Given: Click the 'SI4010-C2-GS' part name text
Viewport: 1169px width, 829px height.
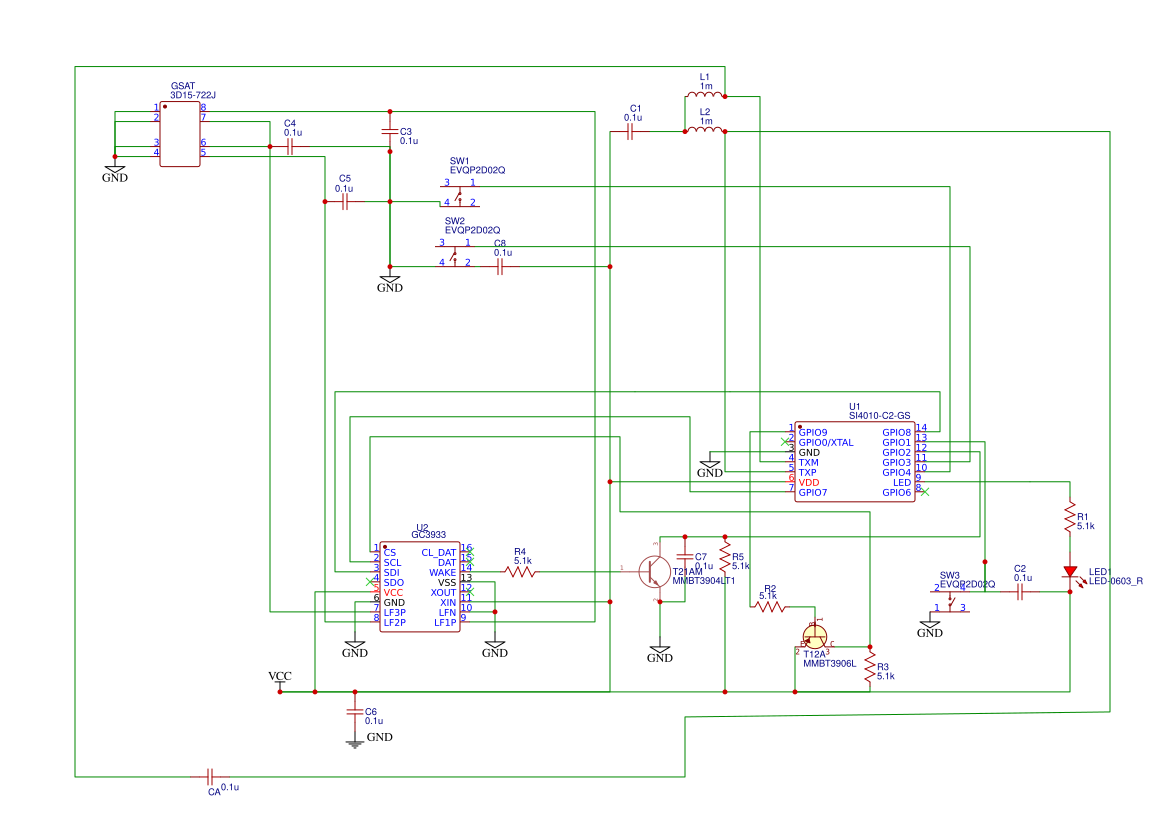Looking at the screenshot, I should coord(880,416).
